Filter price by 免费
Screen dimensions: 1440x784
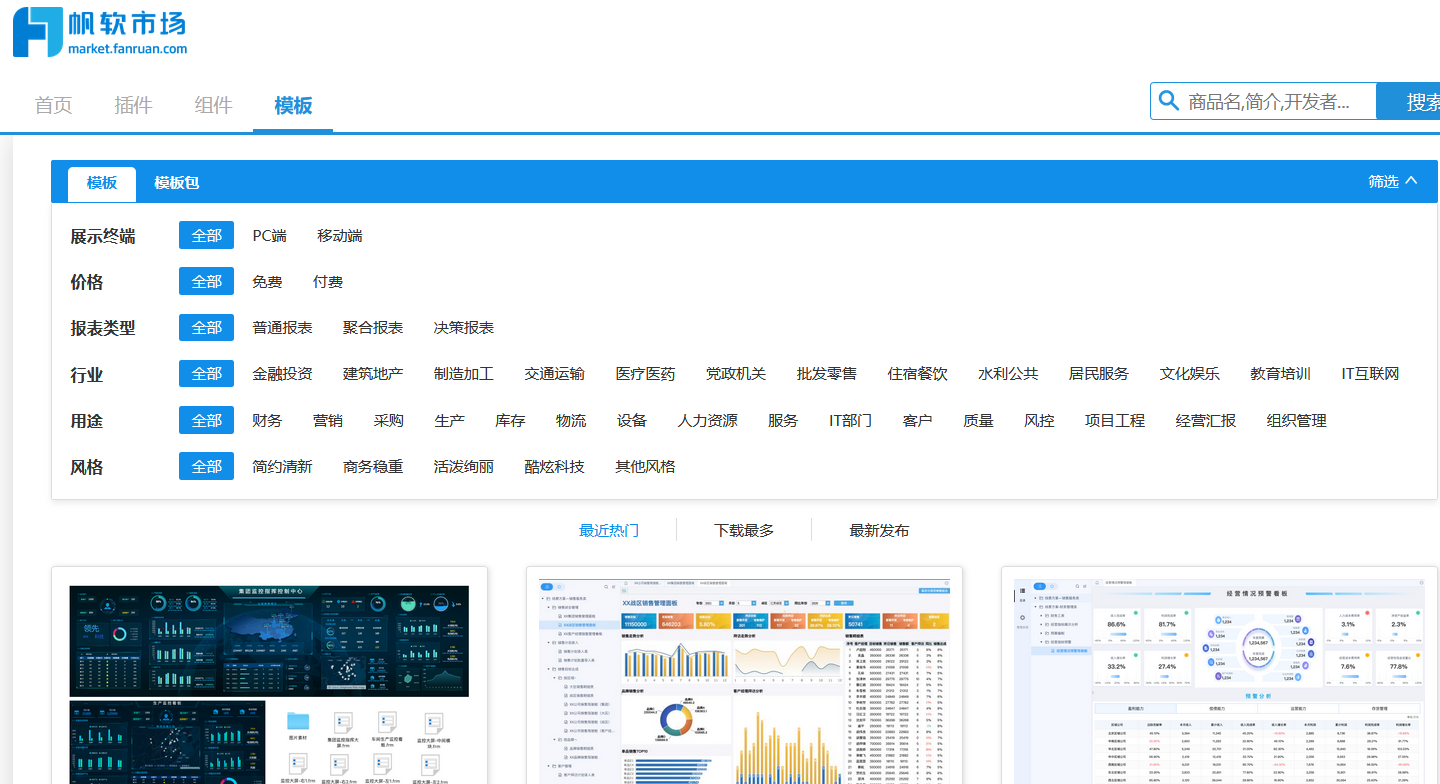tap(267, 282)
